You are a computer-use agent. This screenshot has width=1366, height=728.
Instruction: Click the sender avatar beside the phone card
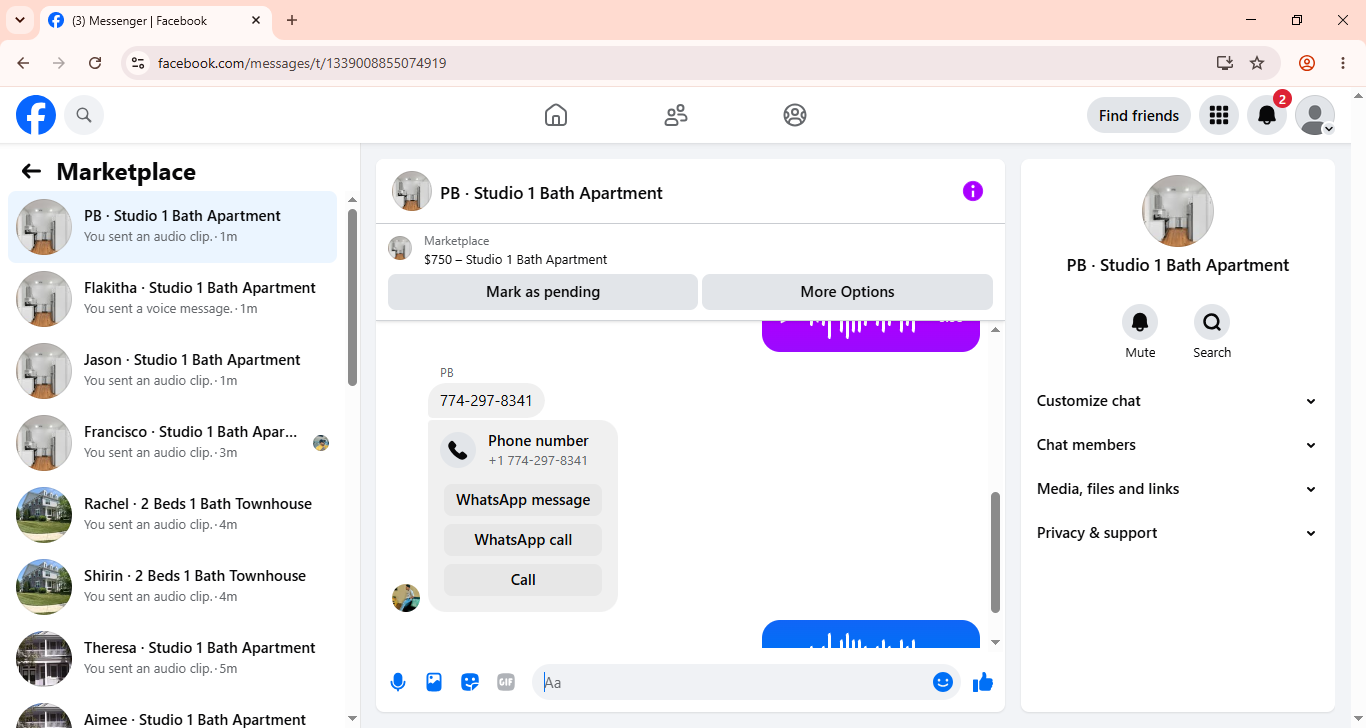[x=406, y=598]
